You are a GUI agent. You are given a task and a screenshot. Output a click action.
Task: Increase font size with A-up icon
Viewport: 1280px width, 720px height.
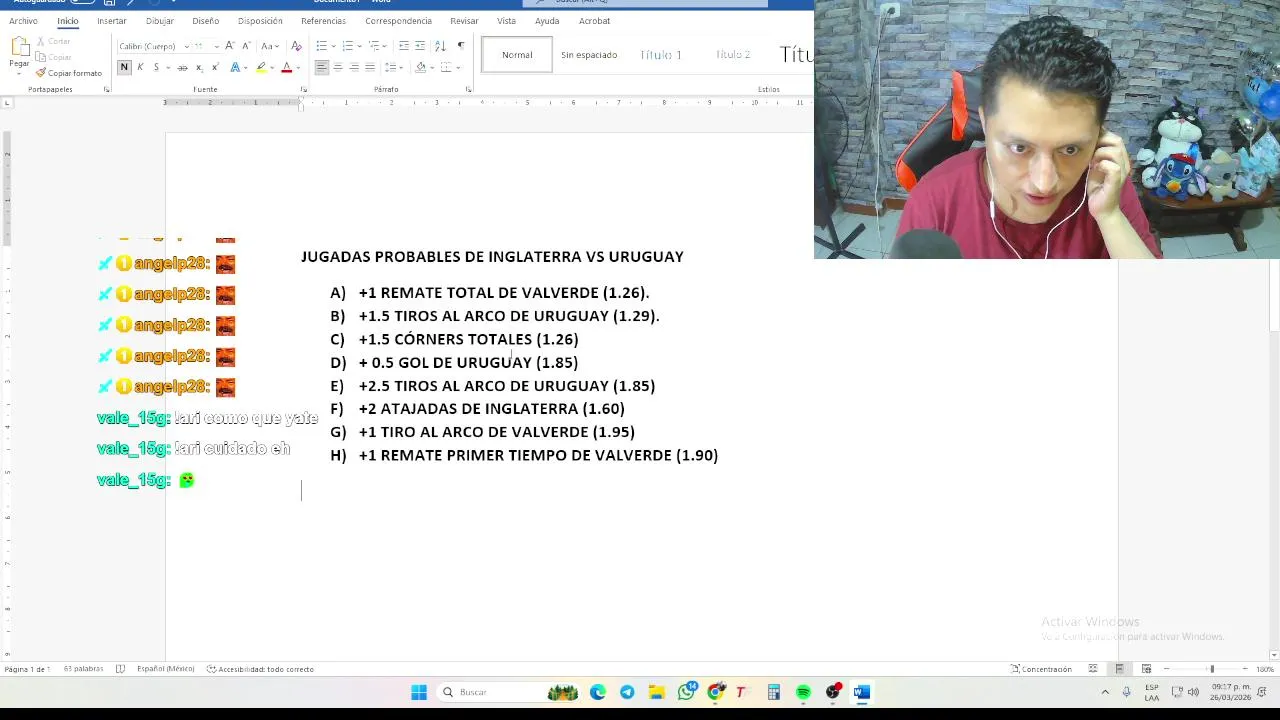(x=230, y=46)
